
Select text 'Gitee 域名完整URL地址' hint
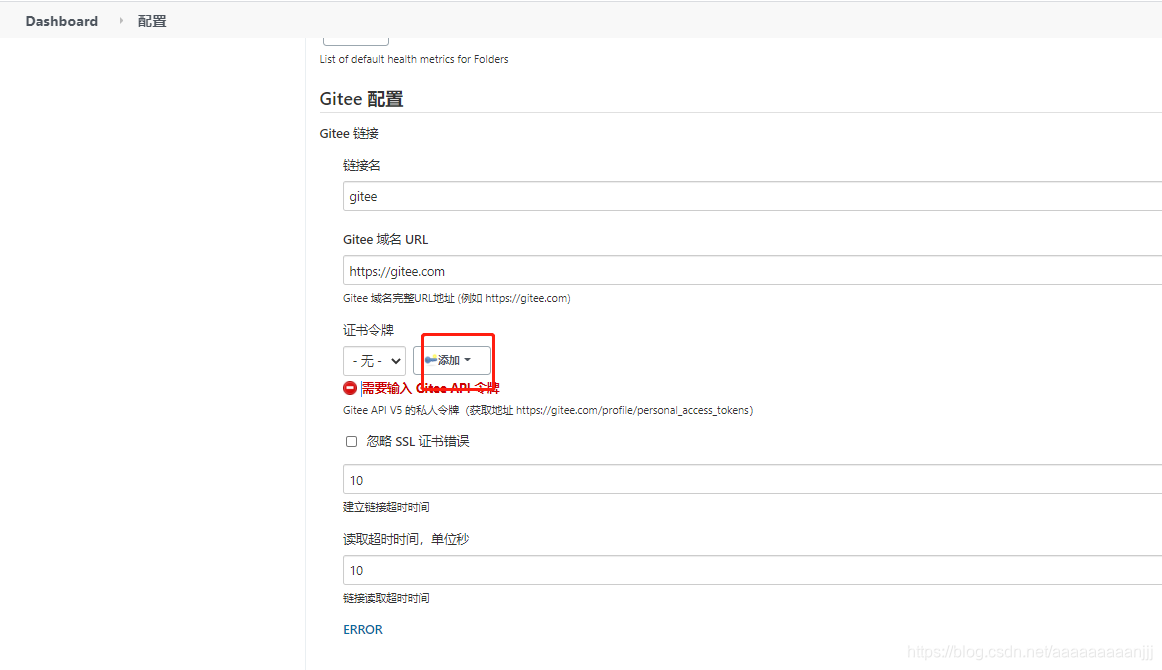[456, 298]
